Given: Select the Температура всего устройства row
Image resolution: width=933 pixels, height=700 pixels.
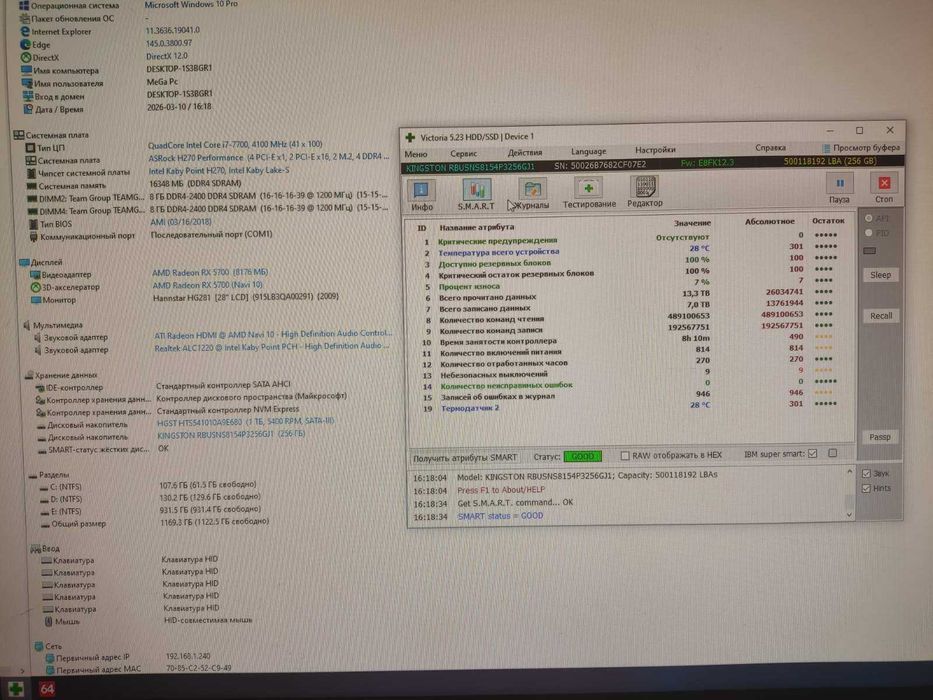Looking at the screenshot, I should point(628,251).
